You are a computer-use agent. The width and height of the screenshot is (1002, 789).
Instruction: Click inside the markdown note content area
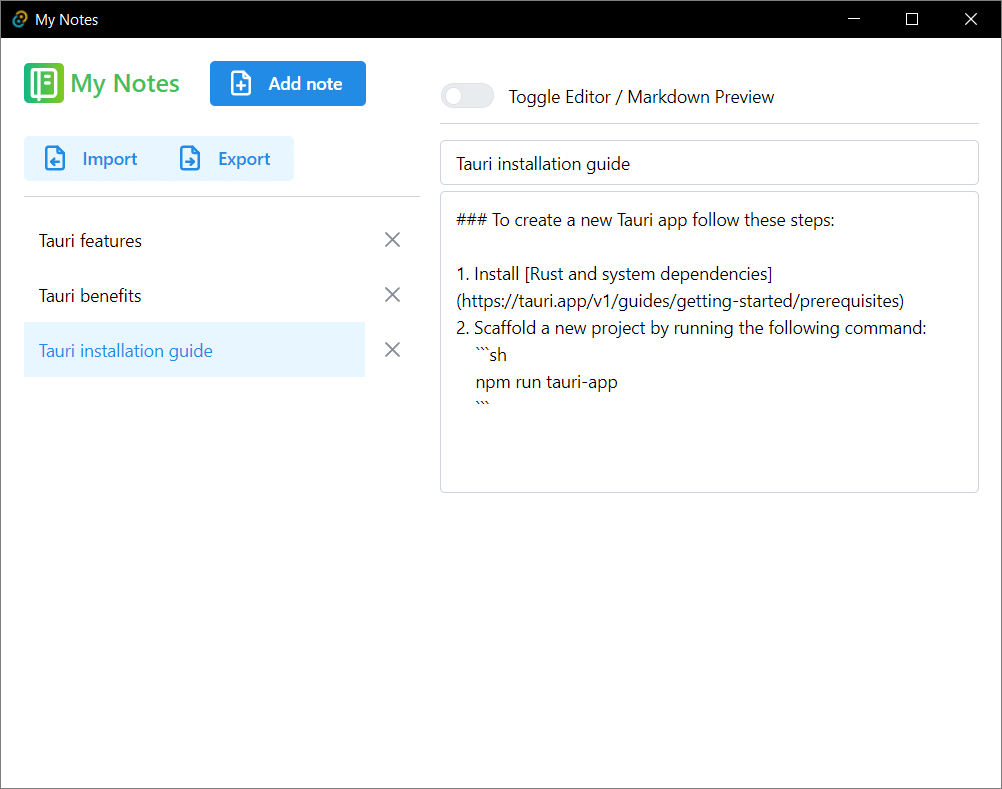coord(709,440)
